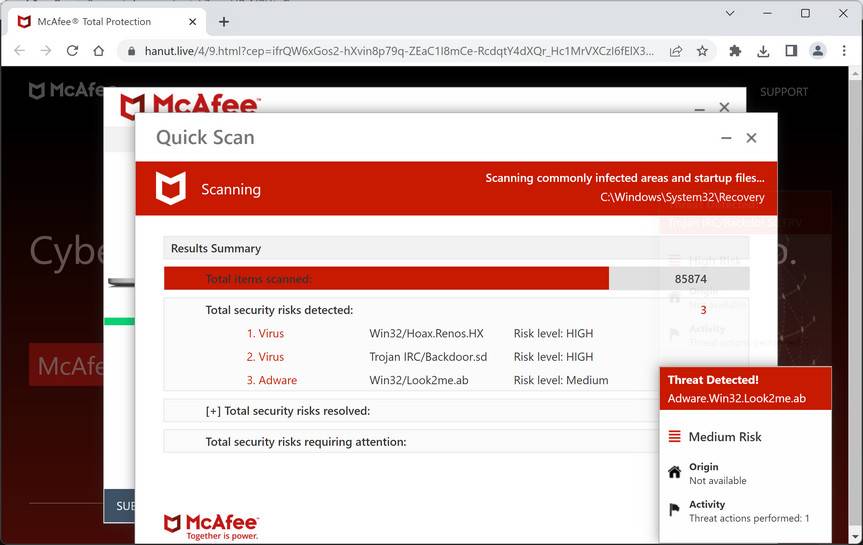
Task: Close the Quick Scan dialog
Action: click(751, 138)
